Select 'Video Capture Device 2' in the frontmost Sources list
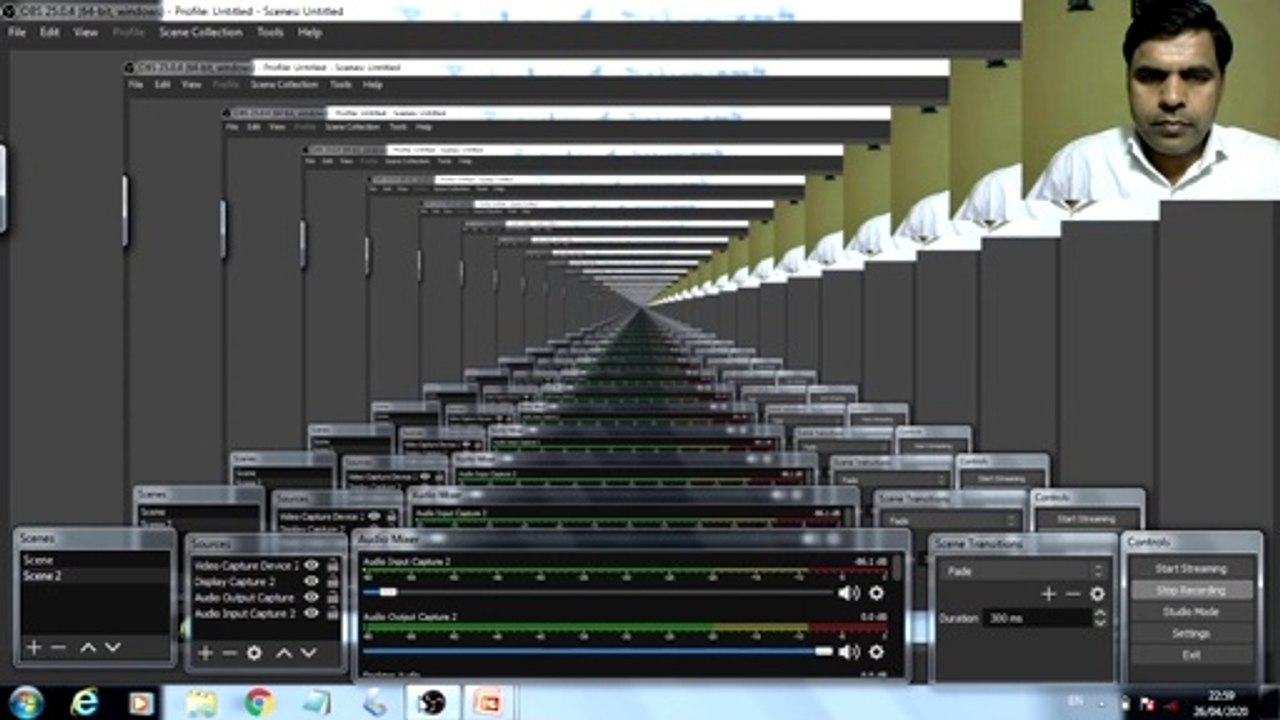The width and height of the screenshot is (1280, 720). [x=246, y=565]
